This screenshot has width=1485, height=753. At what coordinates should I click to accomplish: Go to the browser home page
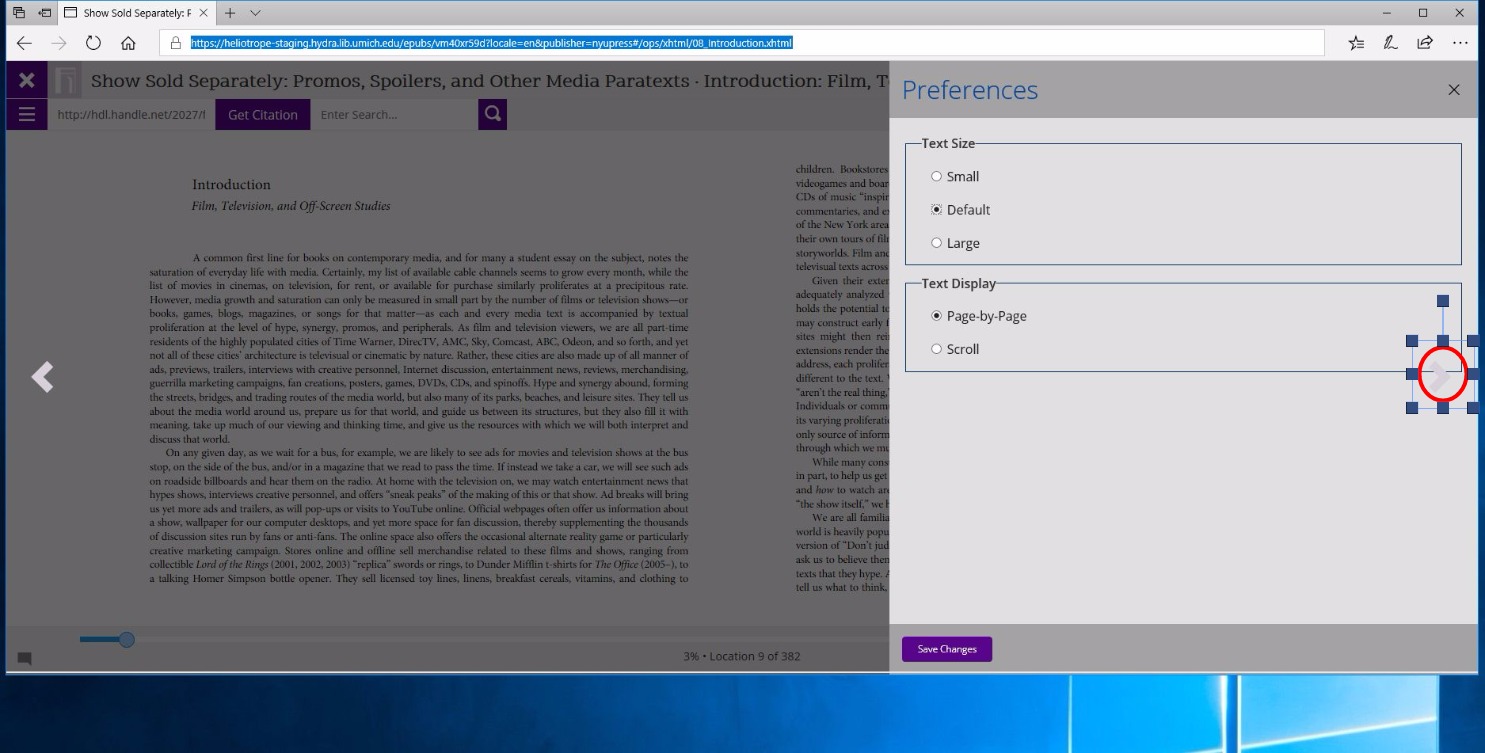pyautogui.click(x=128, y=43)
